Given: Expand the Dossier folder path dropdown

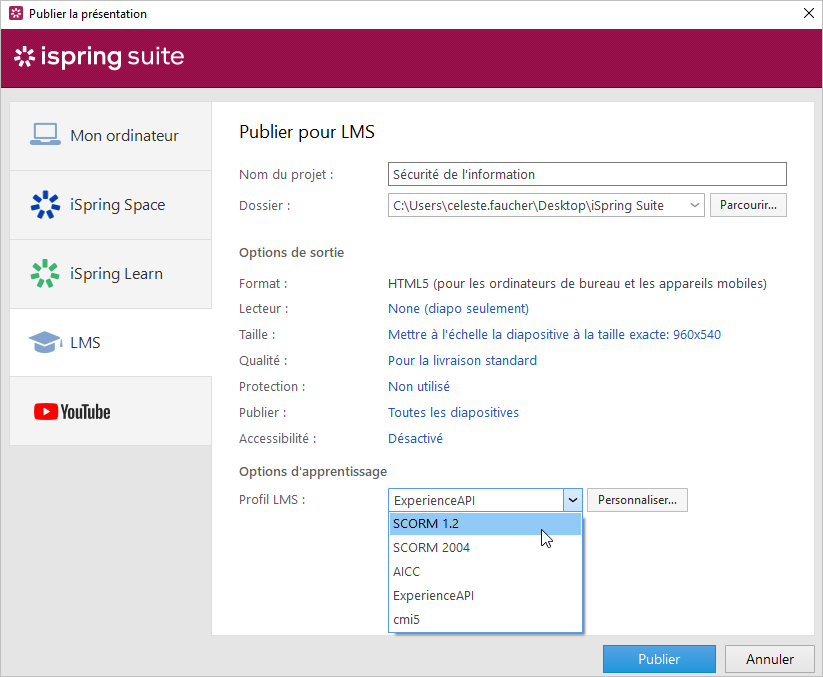Looking at the screenshot, I should pos(695,205).
